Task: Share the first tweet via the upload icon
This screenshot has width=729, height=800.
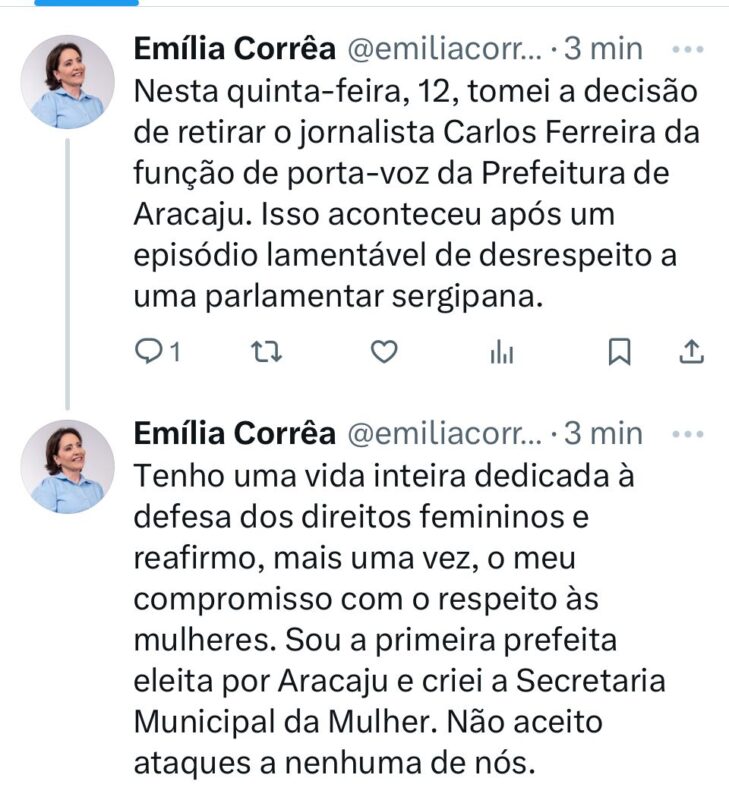Action: click(x=691, y=352)
